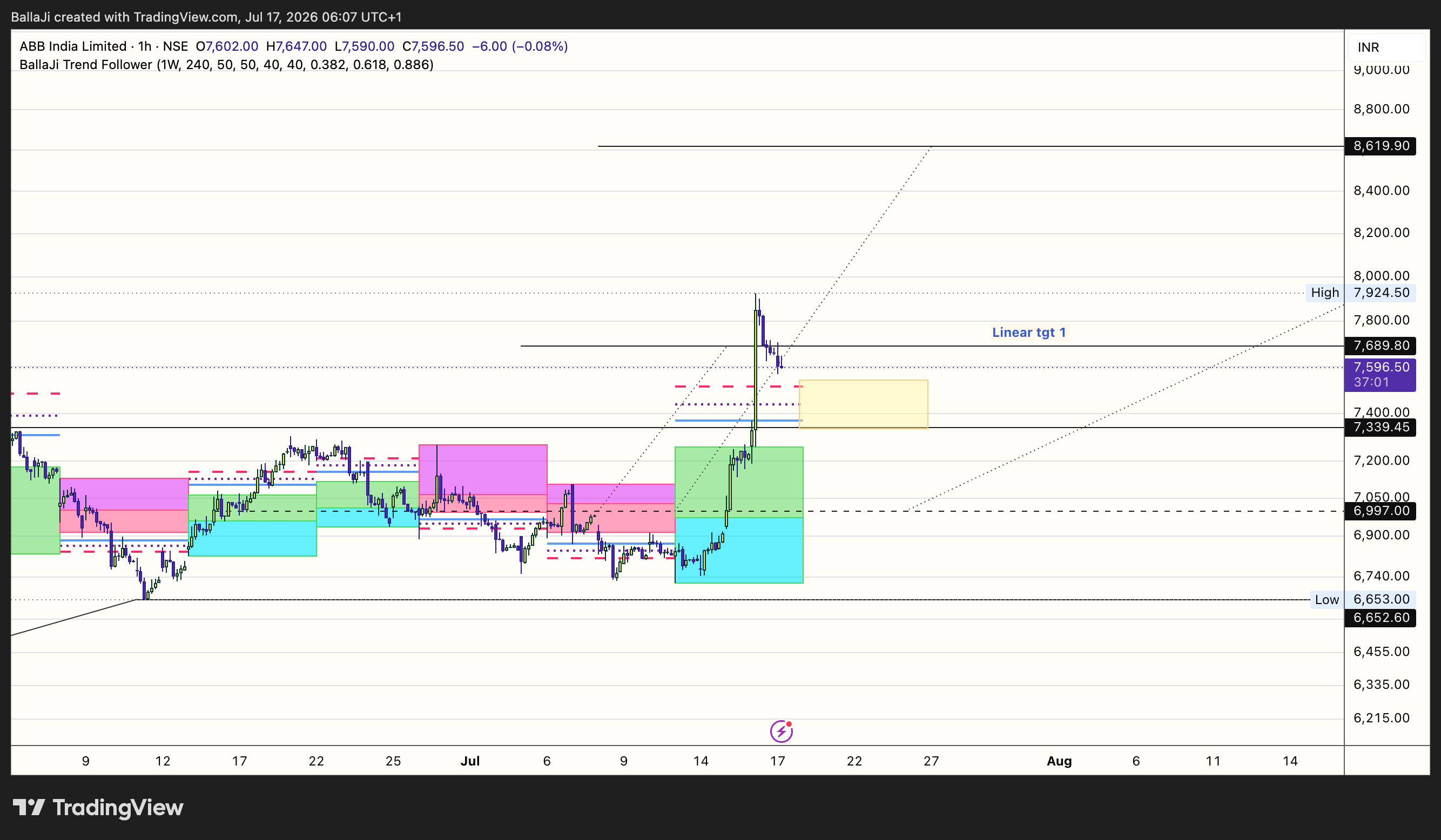The image size is (1441, 840).
Task: Click the 8,400.00 price scale value
Action: [x=1381, y=190]
